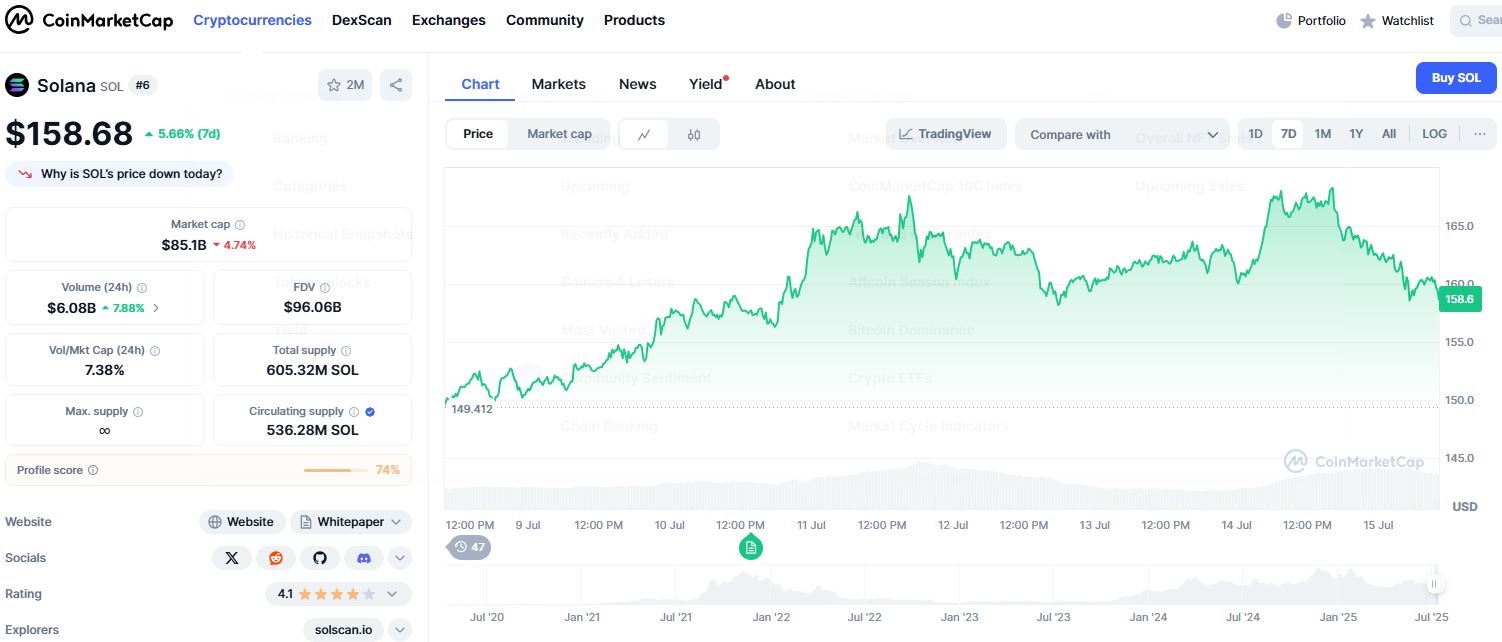Image resolution: width=1502 pixels, height=642 pixels.
Task: Select the Market cap toggle
Action: coord(559,134)
